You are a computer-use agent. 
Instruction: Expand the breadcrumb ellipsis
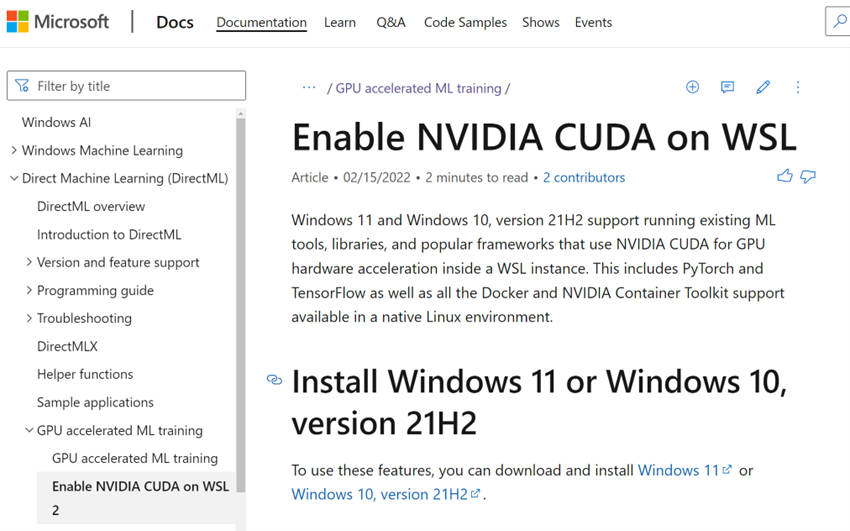pos(309,87)
